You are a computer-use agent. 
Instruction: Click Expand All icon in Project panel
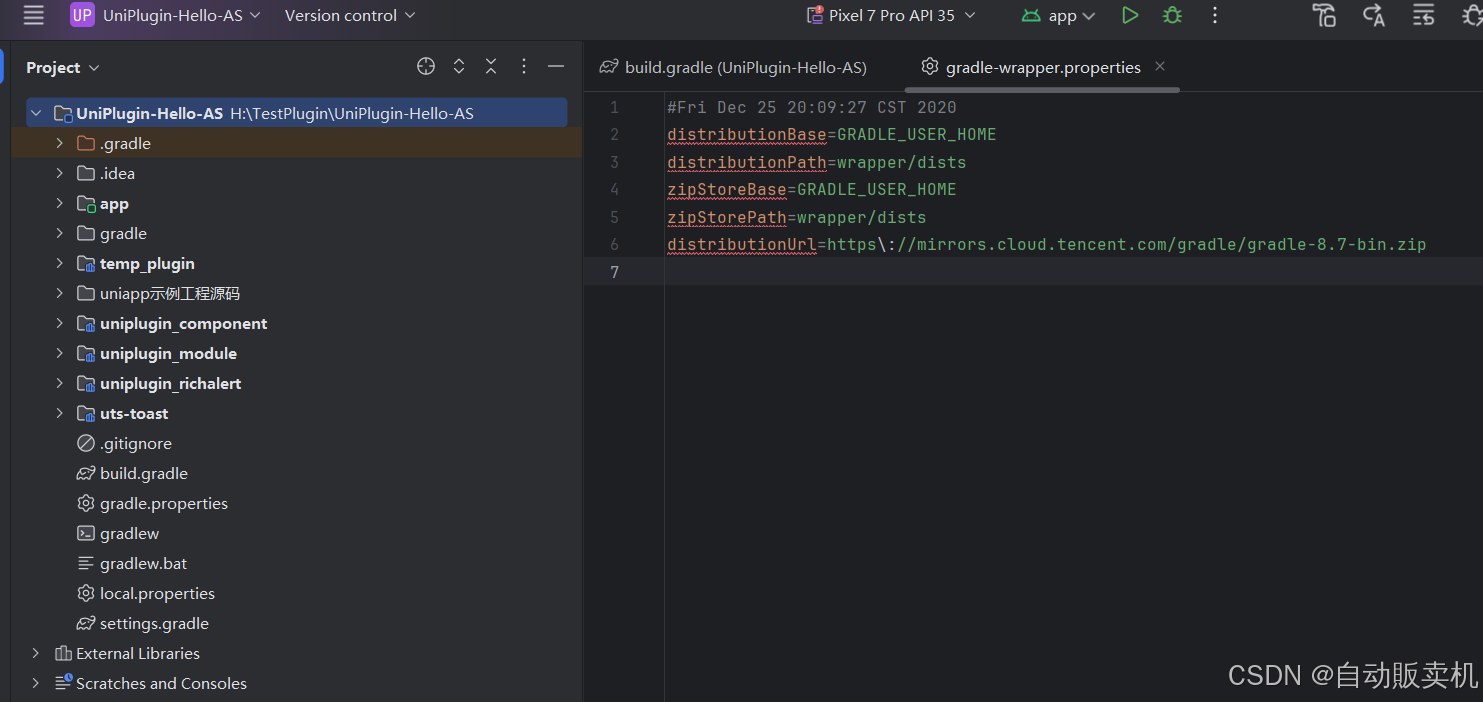pyautogui.click(x=459, y=66)
